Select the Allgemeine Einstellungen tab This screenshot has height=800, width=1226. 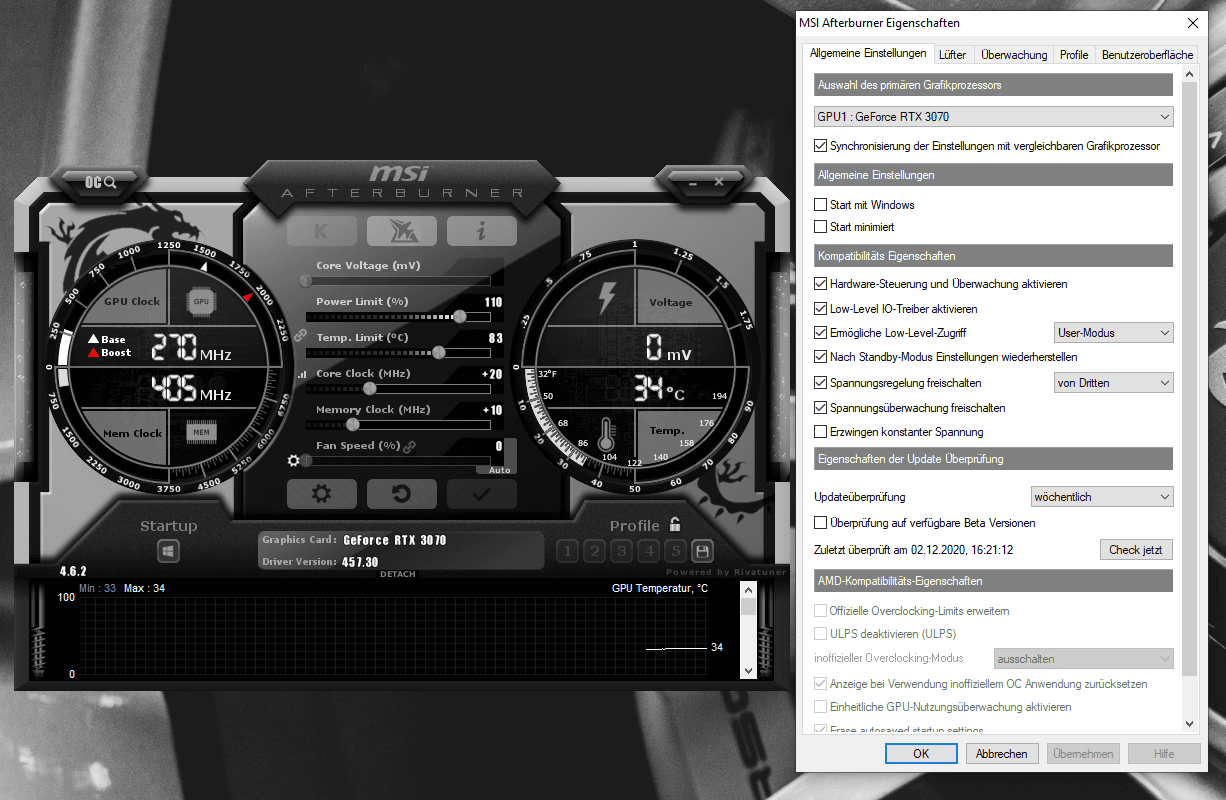(868, 53)
